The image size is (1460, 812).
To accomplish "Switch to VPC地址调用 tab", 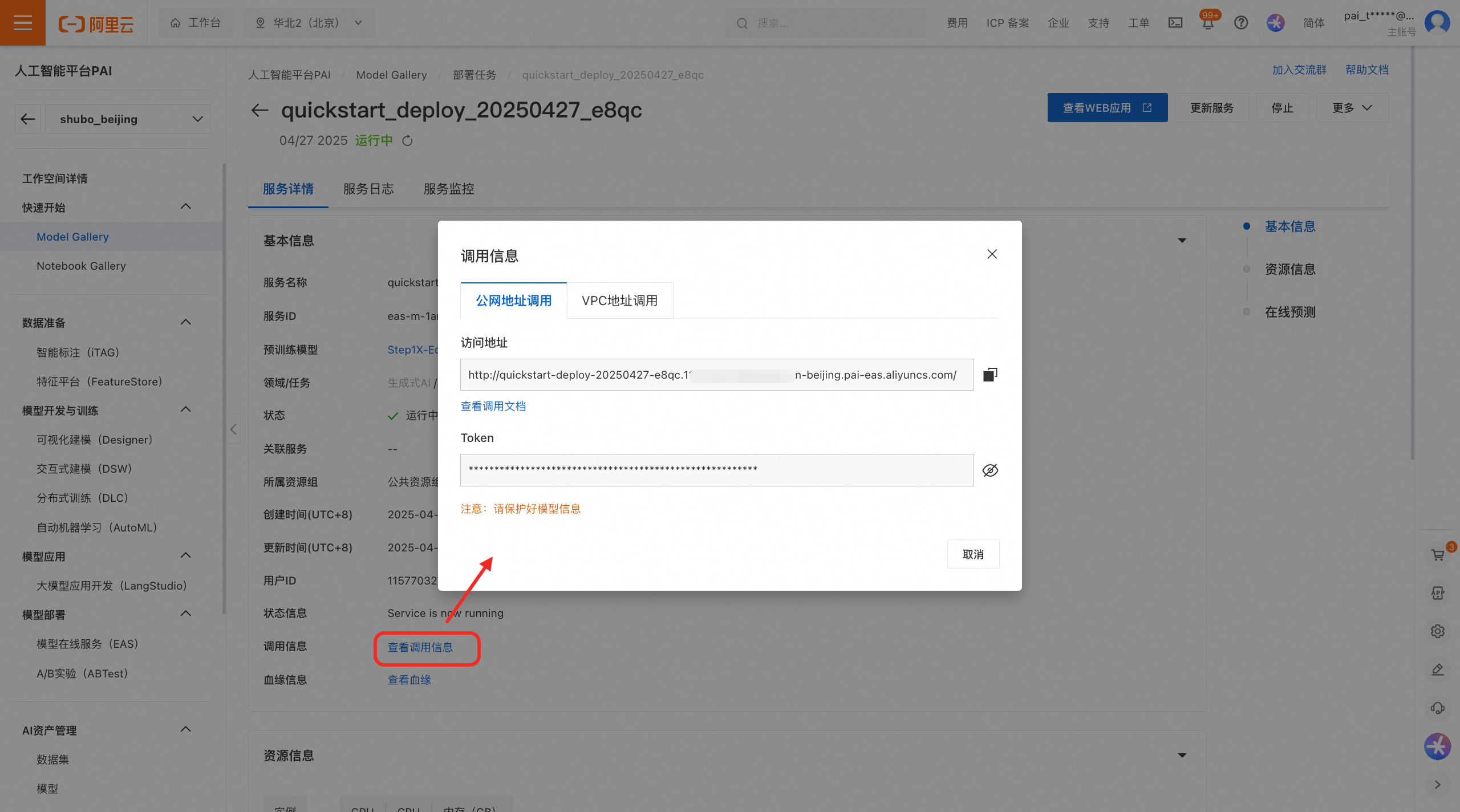I will click(x=620, y=301).
